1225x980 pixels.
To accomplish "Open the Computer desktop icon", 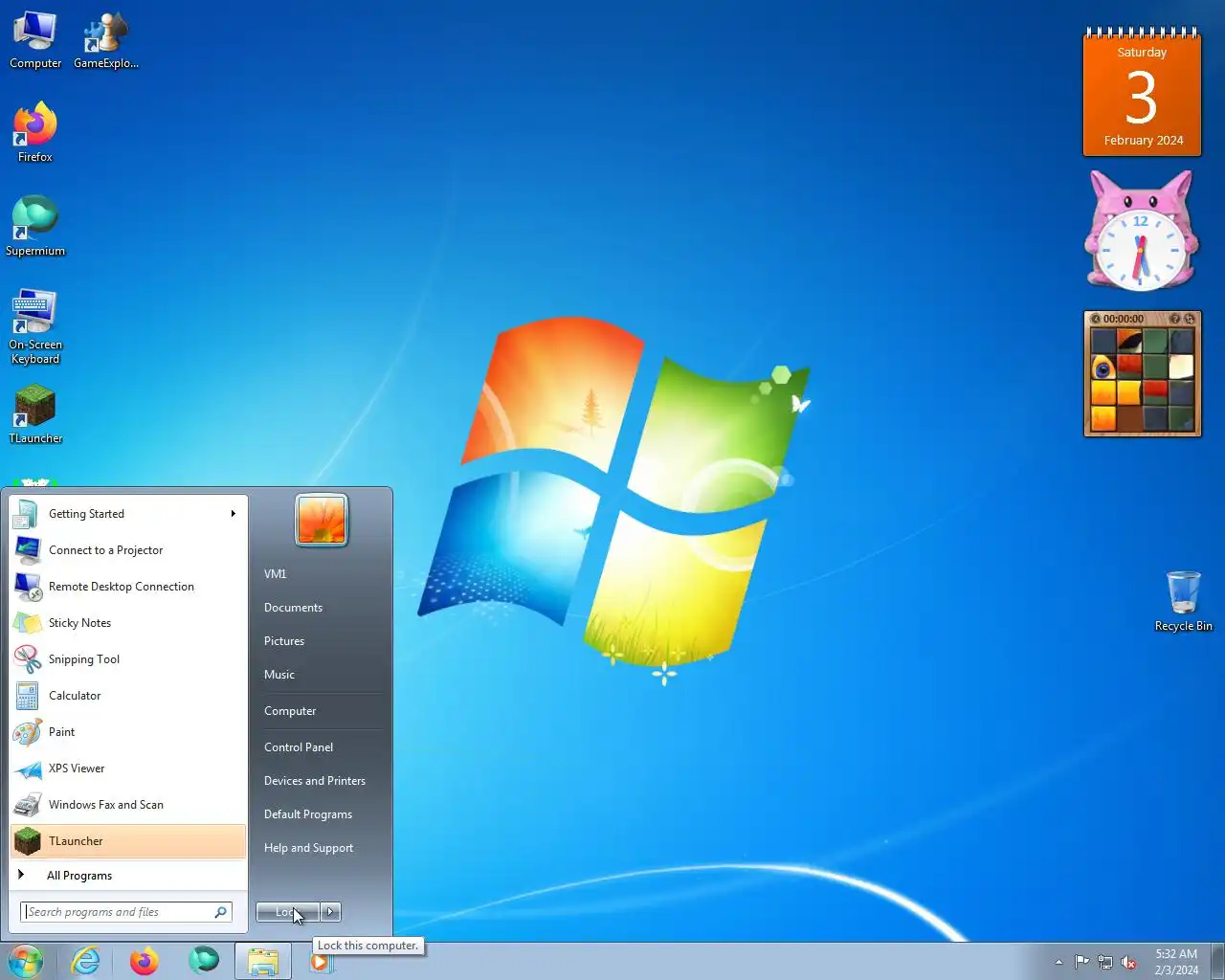I will (x=35, y=40).
